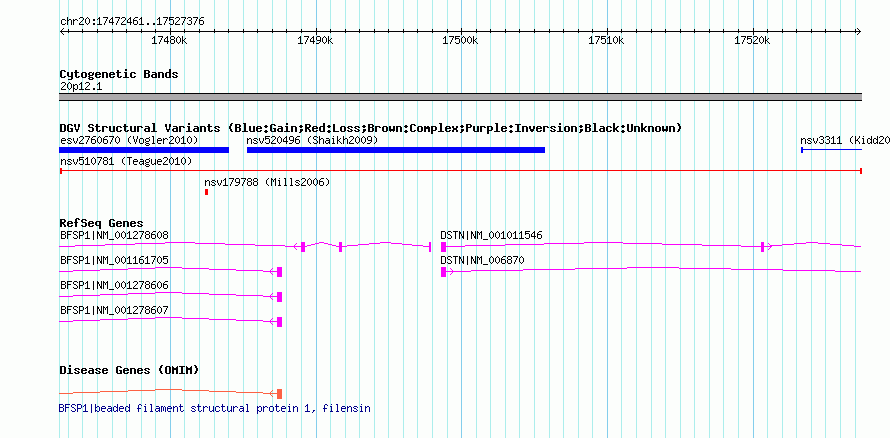Open the esv2760670 (Vogler2010) label
890x438 pixels.
pyautogui.click(x=129, y=140)
